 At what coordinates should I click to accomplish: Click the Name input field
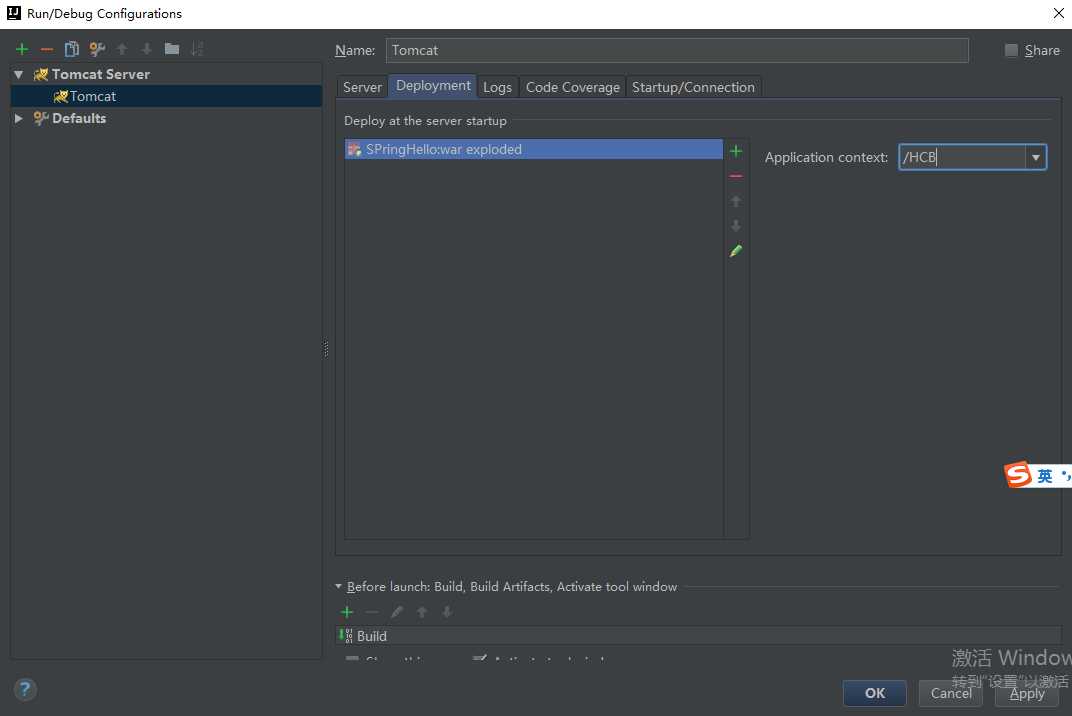point(677,51)
